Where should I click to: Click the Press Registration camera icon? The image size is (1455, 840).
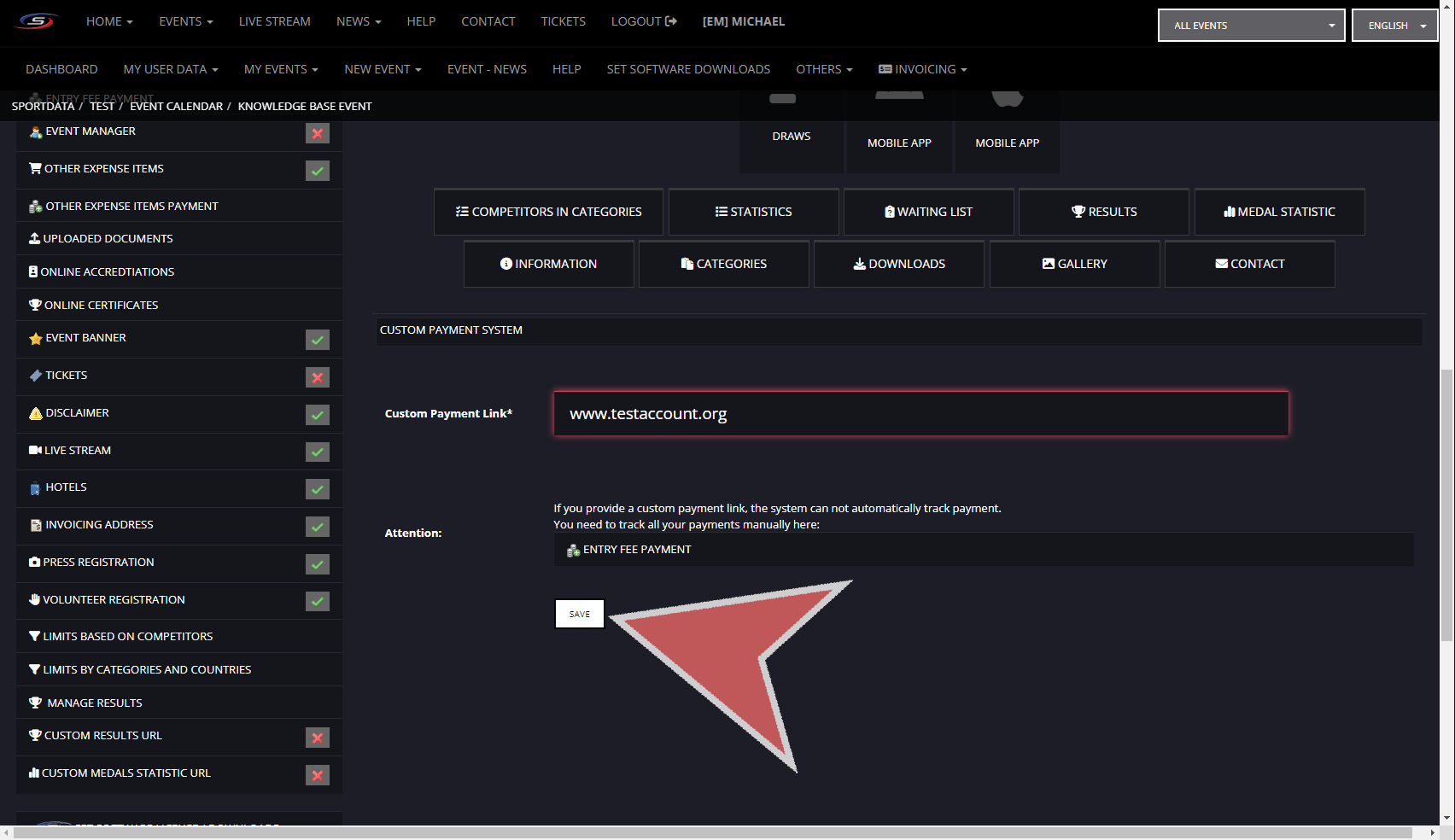[35, 563]
